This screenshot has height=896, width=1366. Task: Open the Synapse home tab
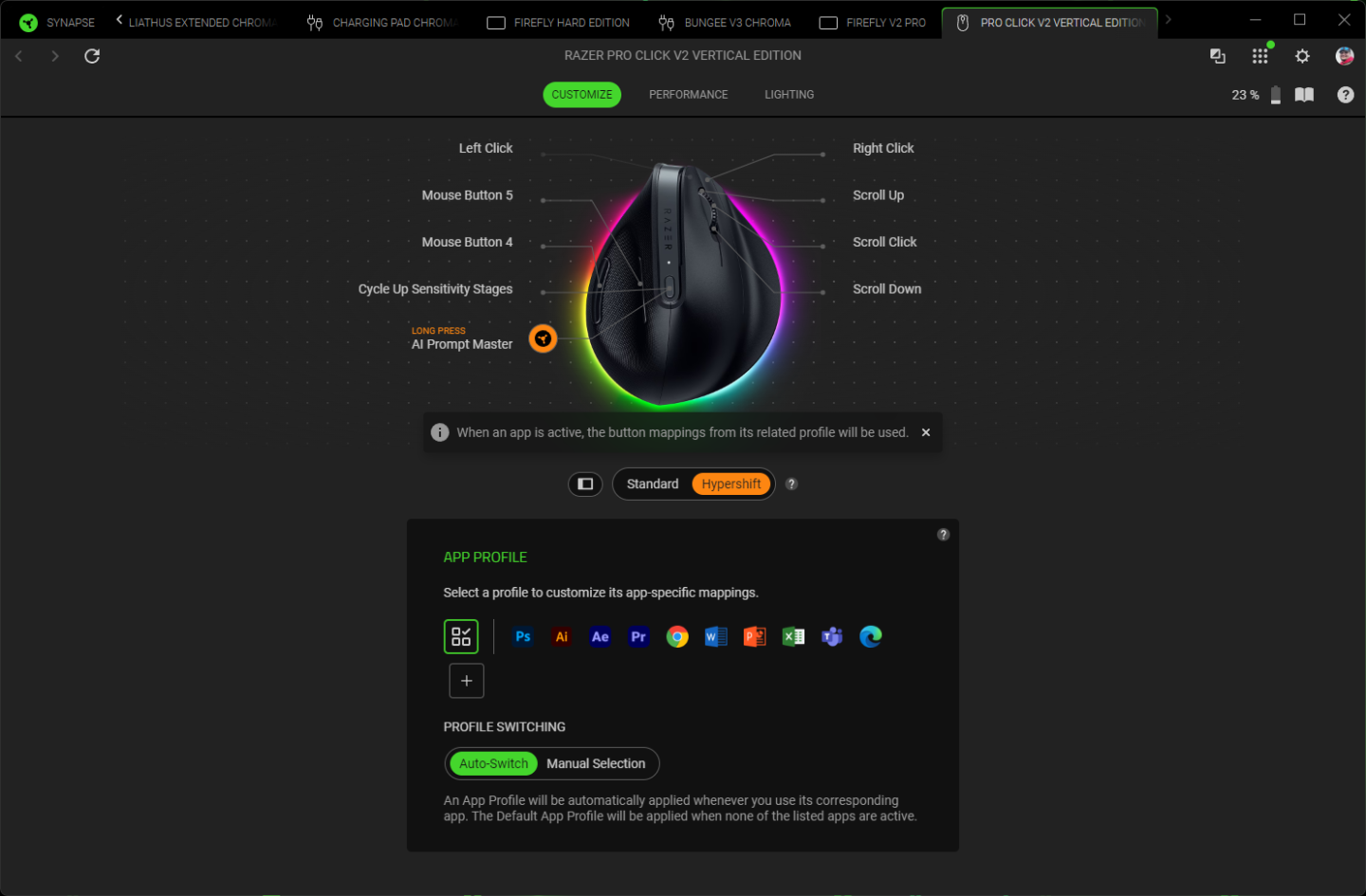pos(57,22)
